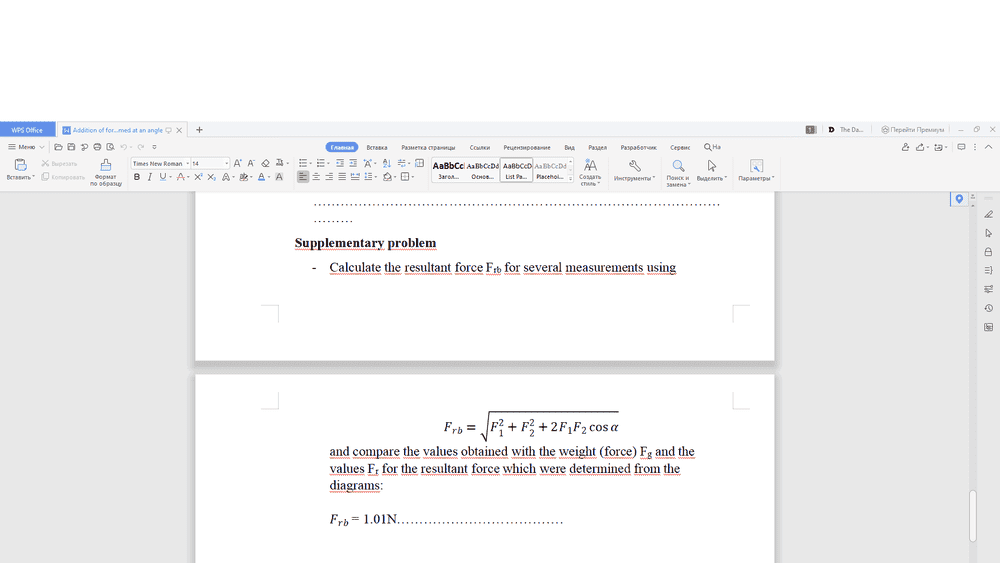Open paragraph shading fill color bucket
1000x563 pixels.
coord(387,177)
